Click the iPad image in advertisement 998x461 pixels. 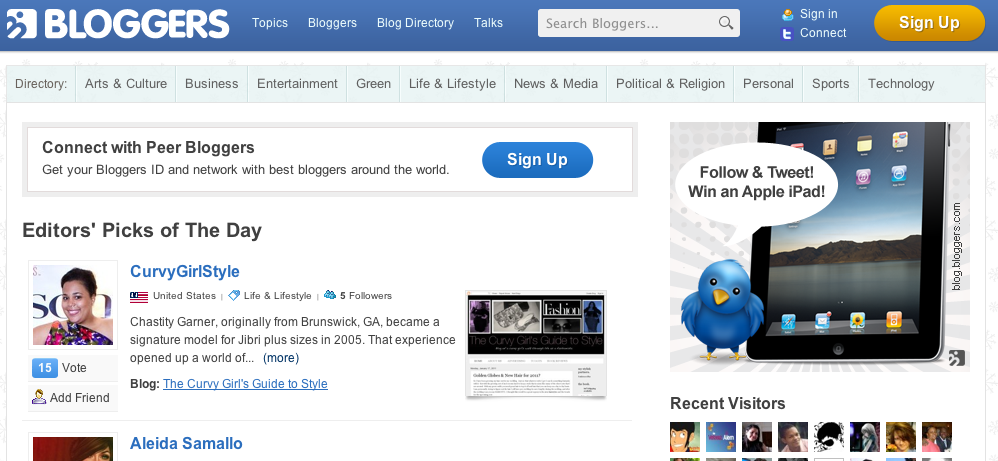pos(847,242)
